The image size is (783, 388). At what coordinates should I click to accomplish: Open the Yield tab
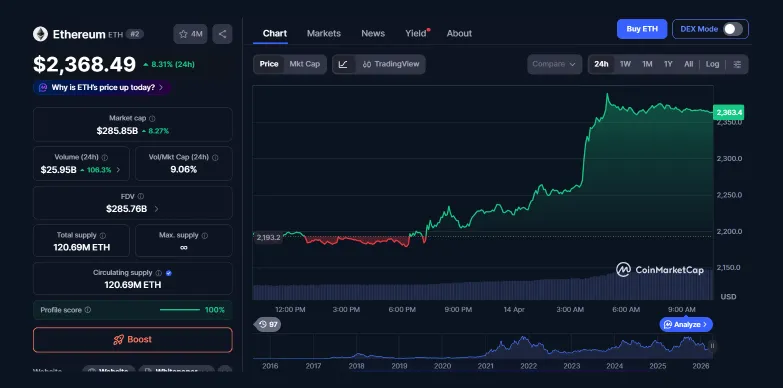pyautogui.click(x=416, y=33)
